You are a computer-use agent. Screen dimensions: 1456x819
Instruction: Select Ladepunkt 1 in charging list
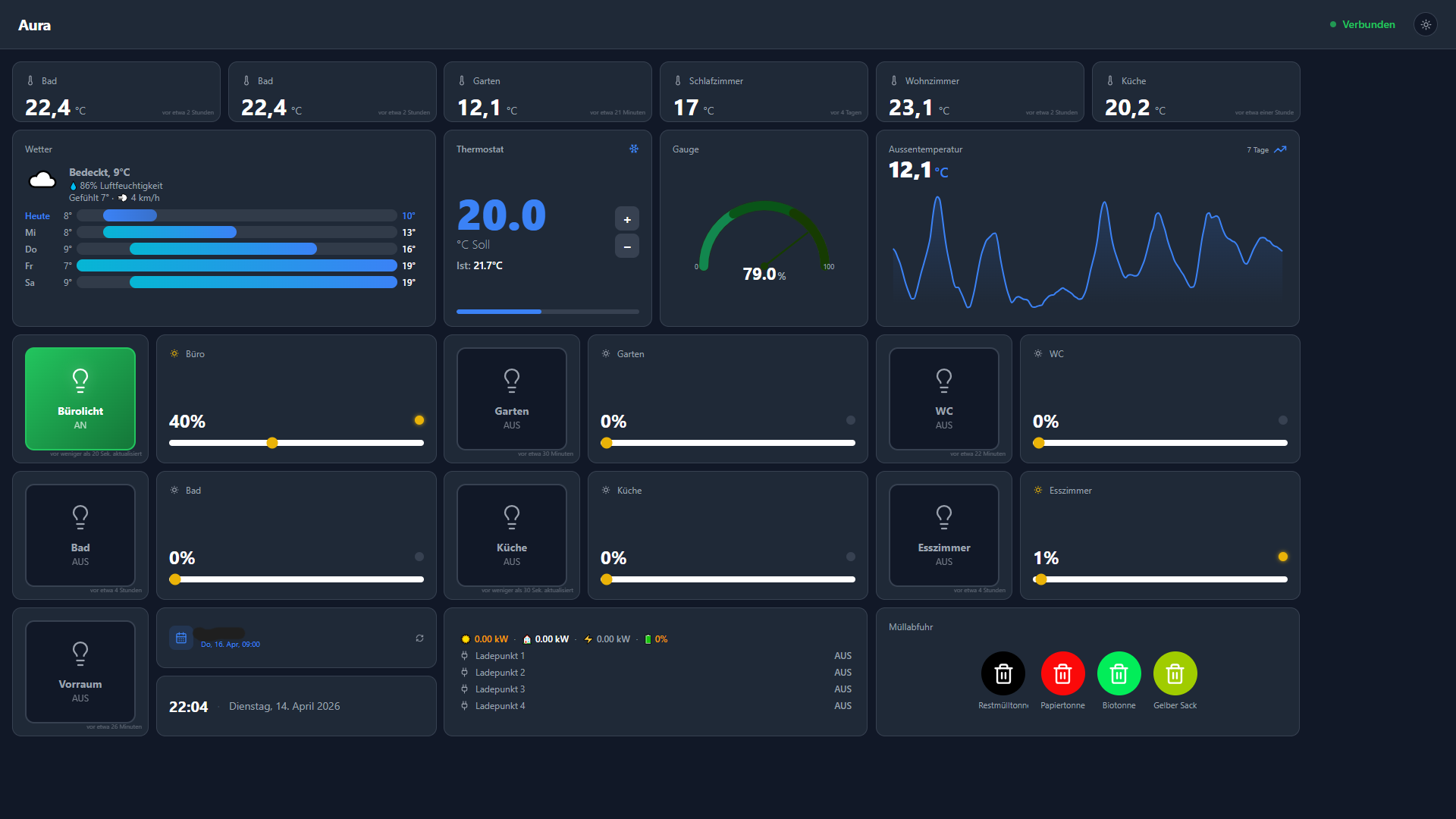tap(500, 656)
